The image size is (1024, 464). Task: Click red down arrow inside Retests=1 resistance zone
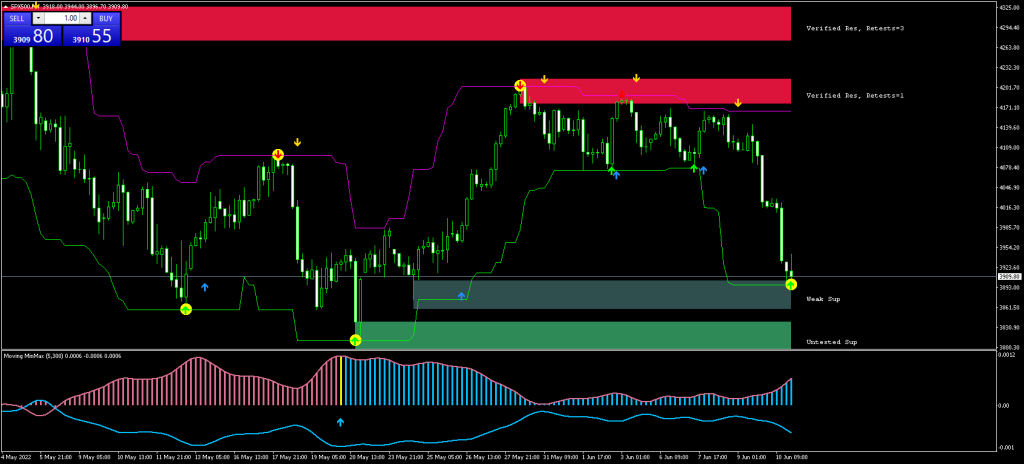[x=622, y=95]
